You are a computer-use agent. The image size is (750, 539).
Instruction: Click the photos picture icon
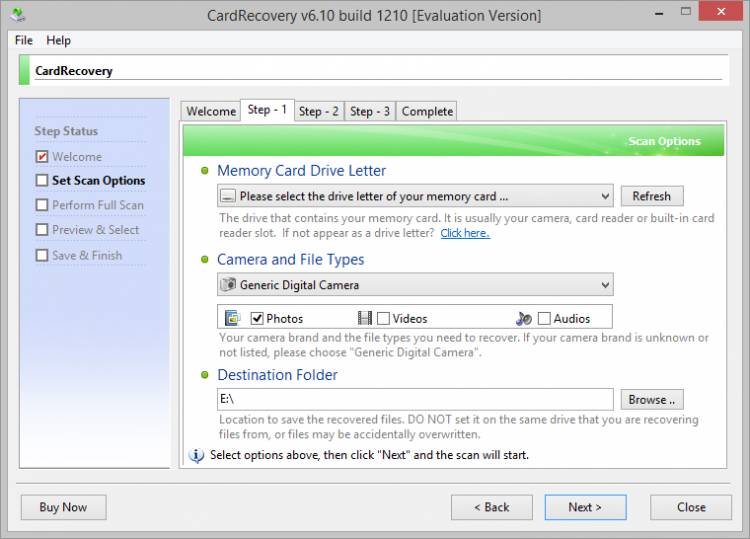[232, 318]
